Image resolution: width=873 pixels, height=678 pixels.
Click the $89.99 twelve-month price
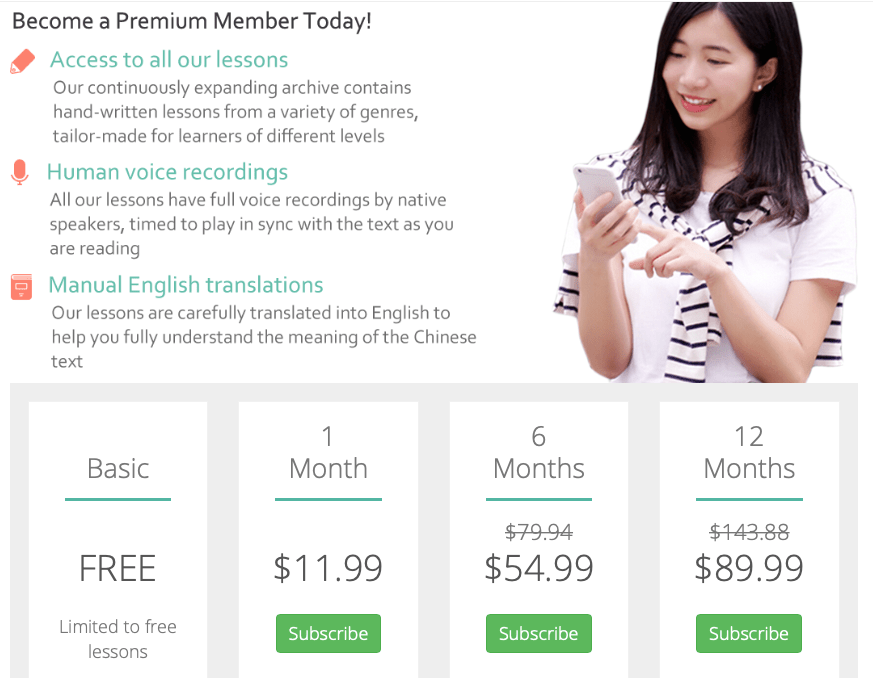(x=748, y=568)
